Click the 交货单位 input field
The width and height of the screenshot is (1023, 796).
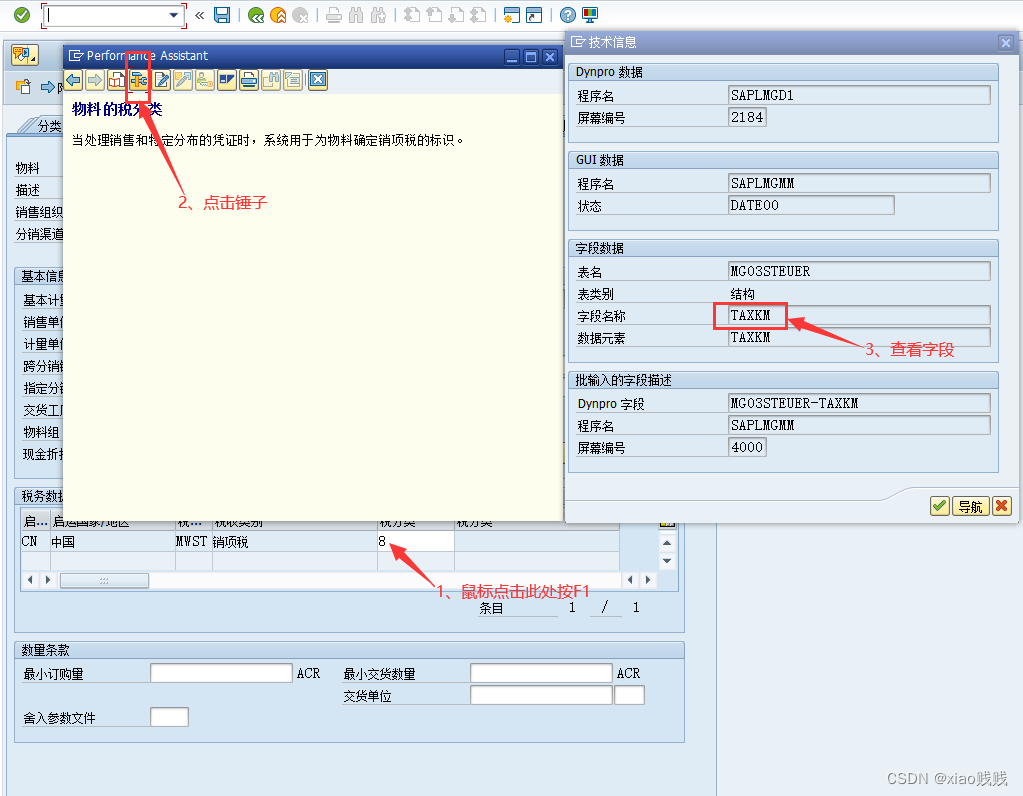(541, 696)
